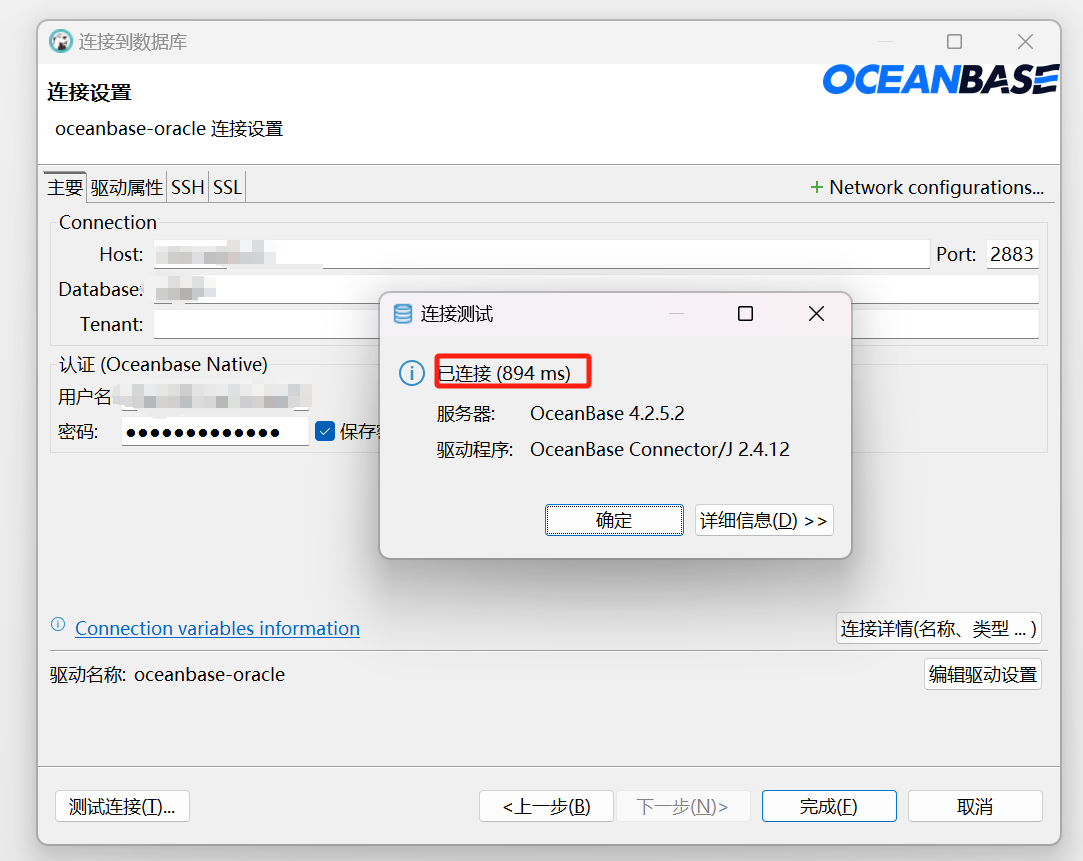
Task: Click the 已连接 (894 ms) status text
Action: [505, 374]
